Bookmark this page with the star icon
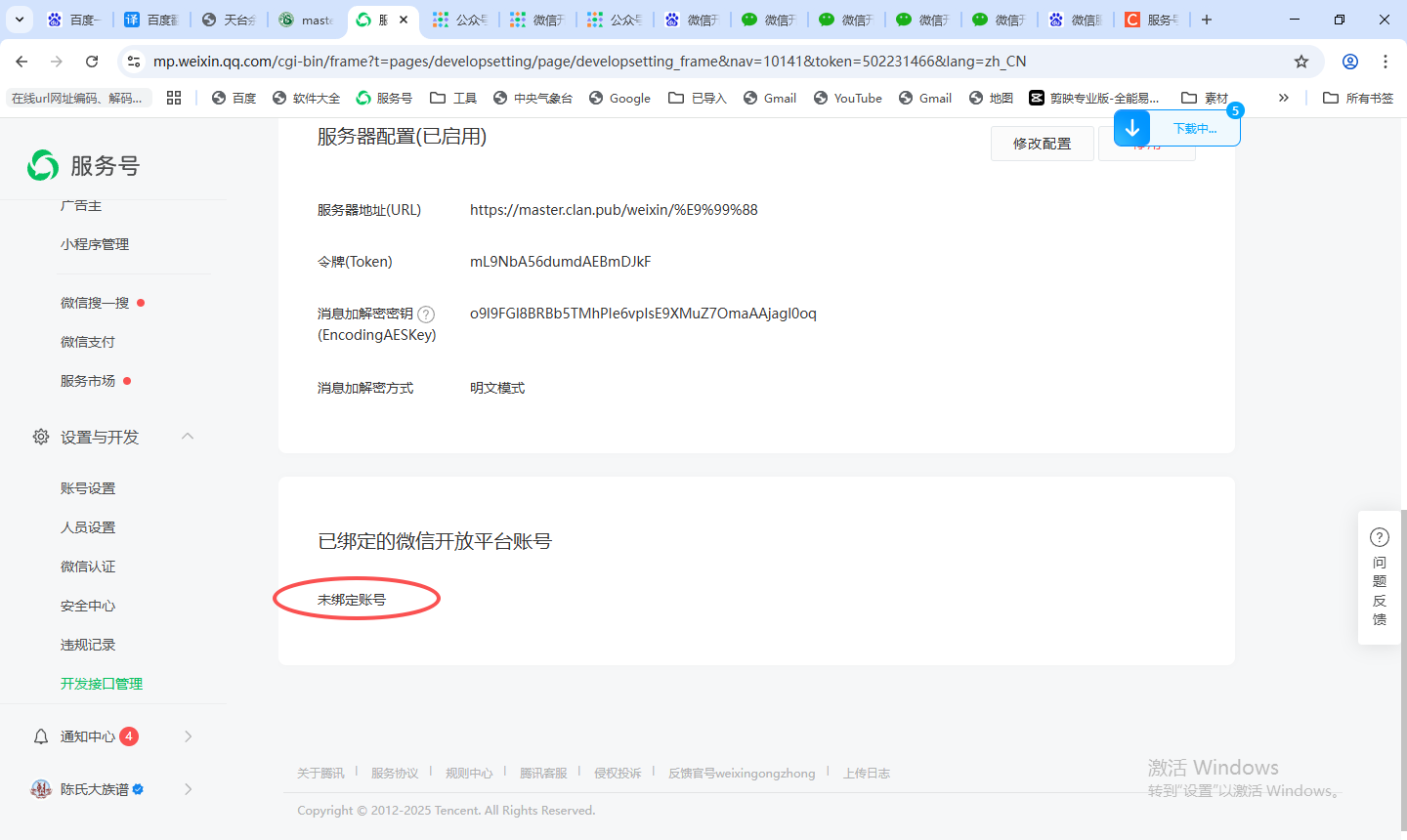The image size is (1407, 840). [1301, 61]
